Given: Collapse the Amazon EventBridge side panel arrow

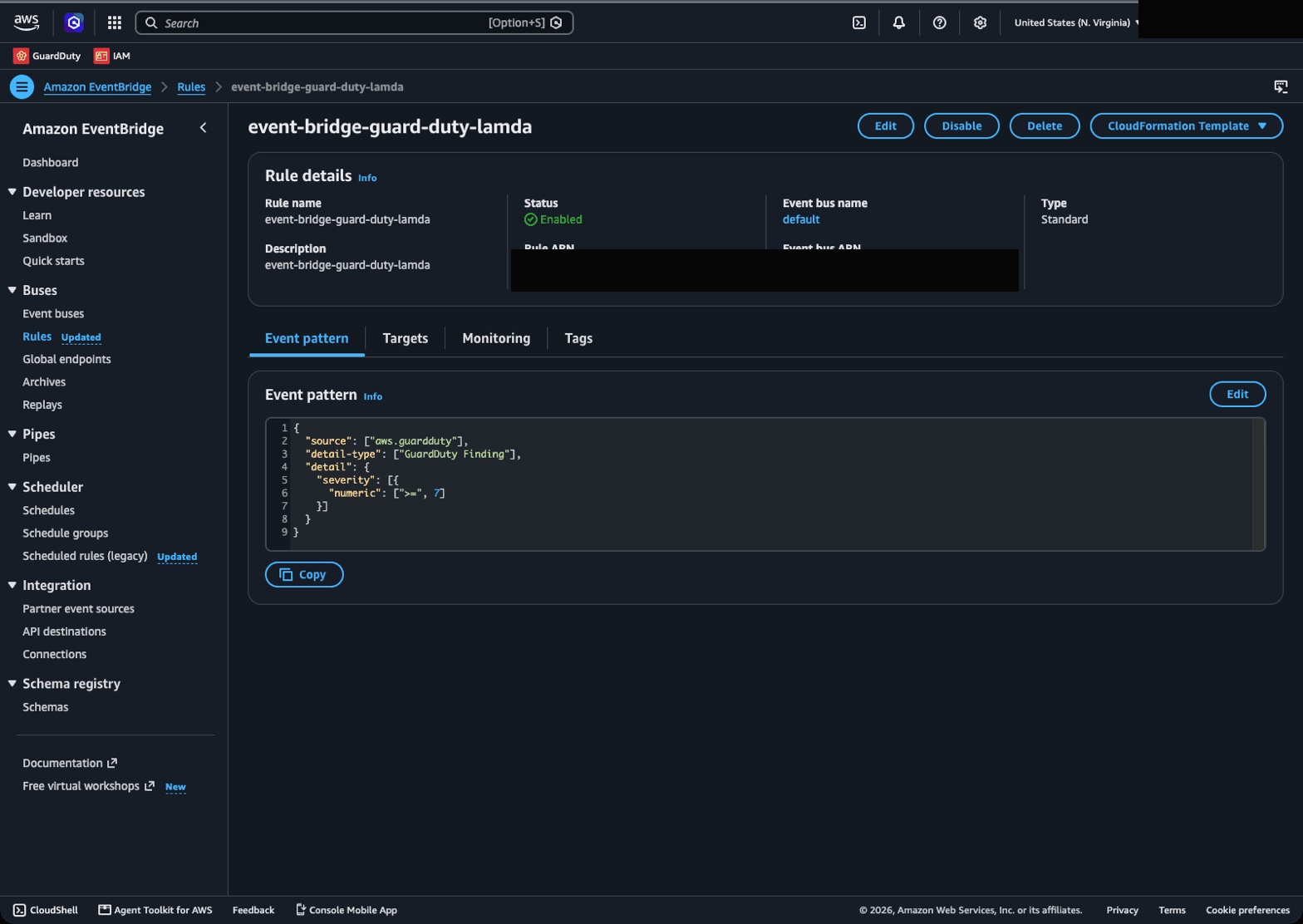Looking at the screenshot, I should pos(204,128).
